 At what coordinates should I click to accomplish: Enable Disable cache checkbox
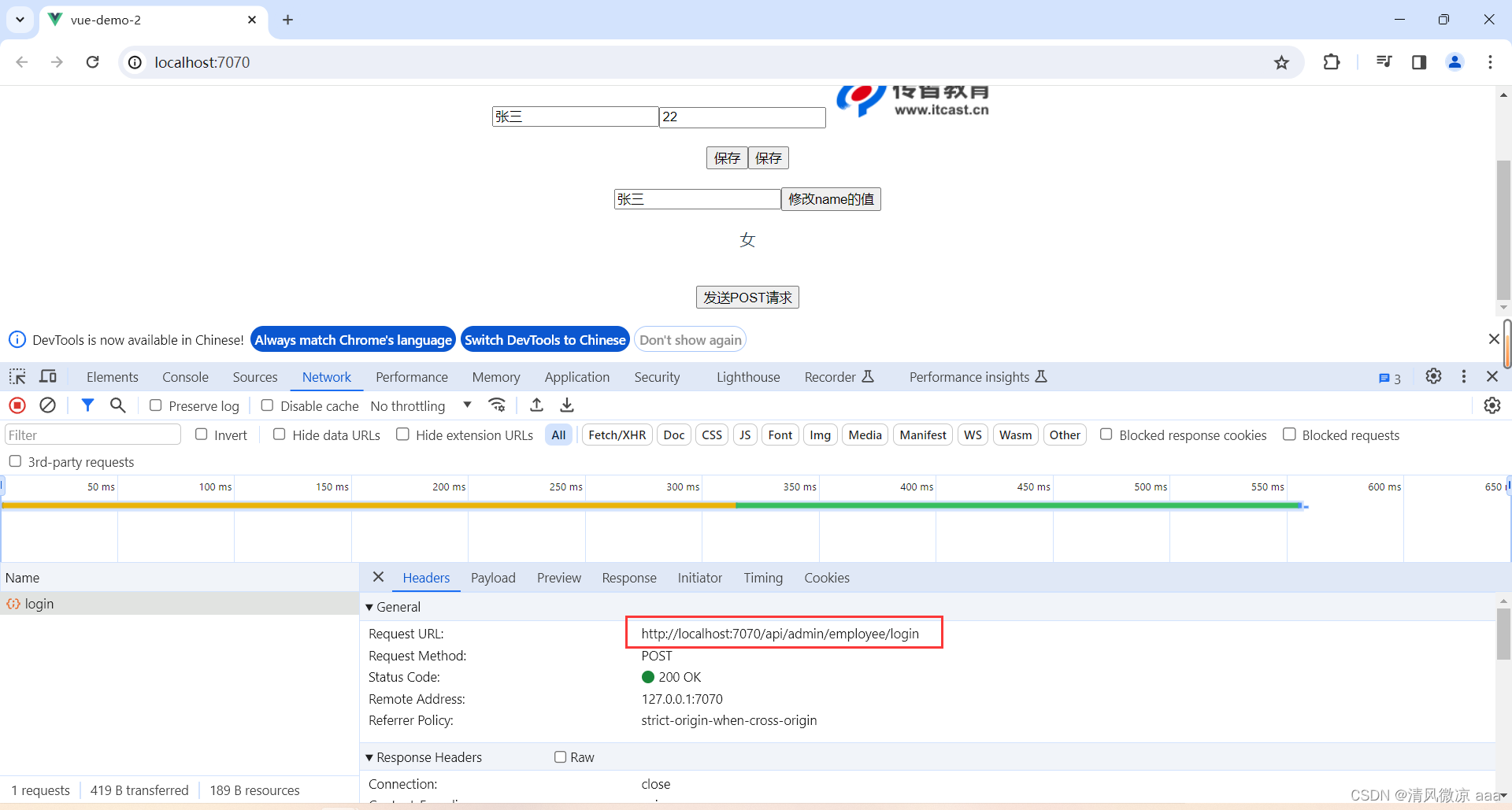pyautogui.click(x=268, y=405)
